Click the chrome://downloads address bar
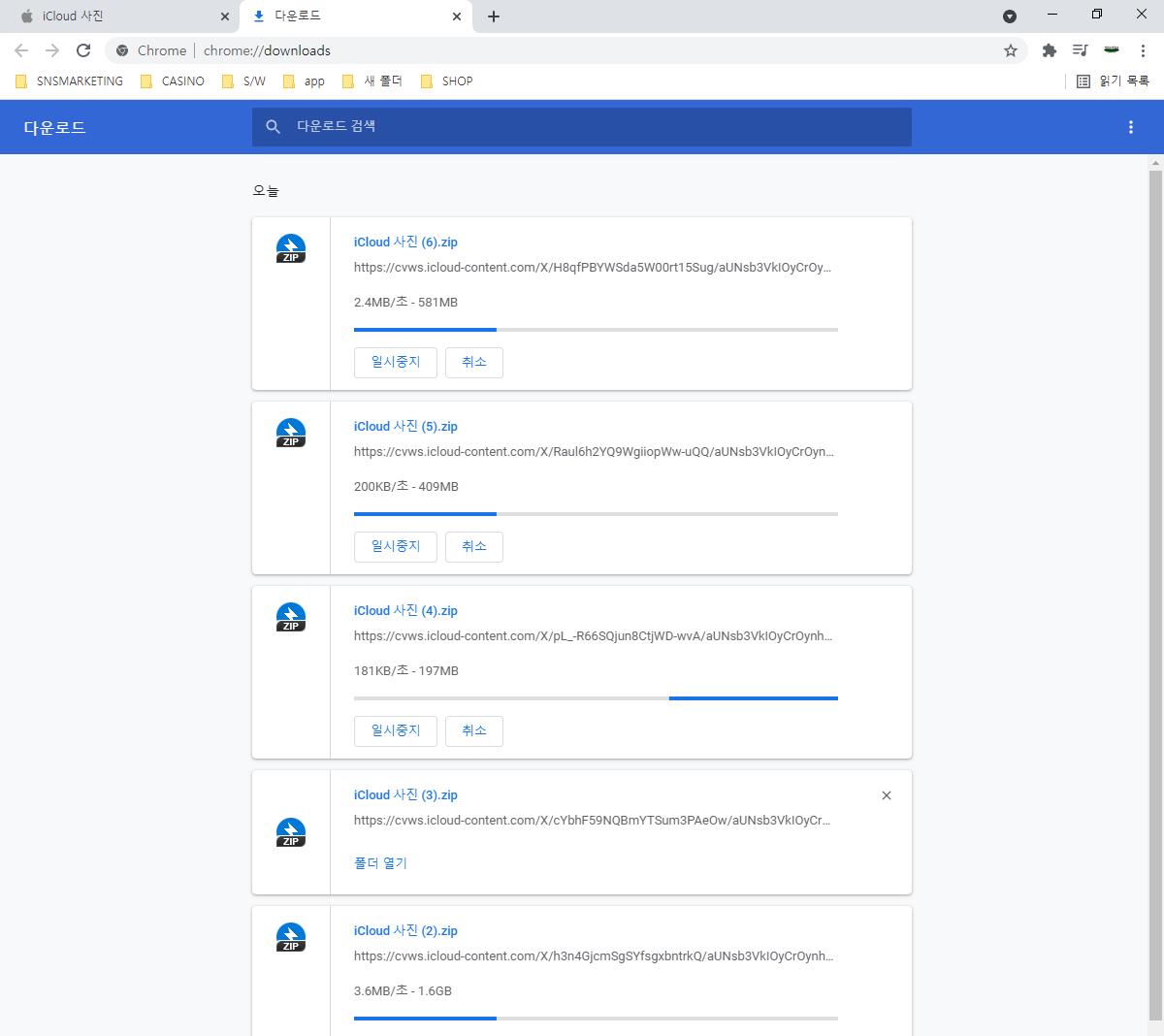The height and width of the screenshot is (1036, 1164). tap(567, 50)
